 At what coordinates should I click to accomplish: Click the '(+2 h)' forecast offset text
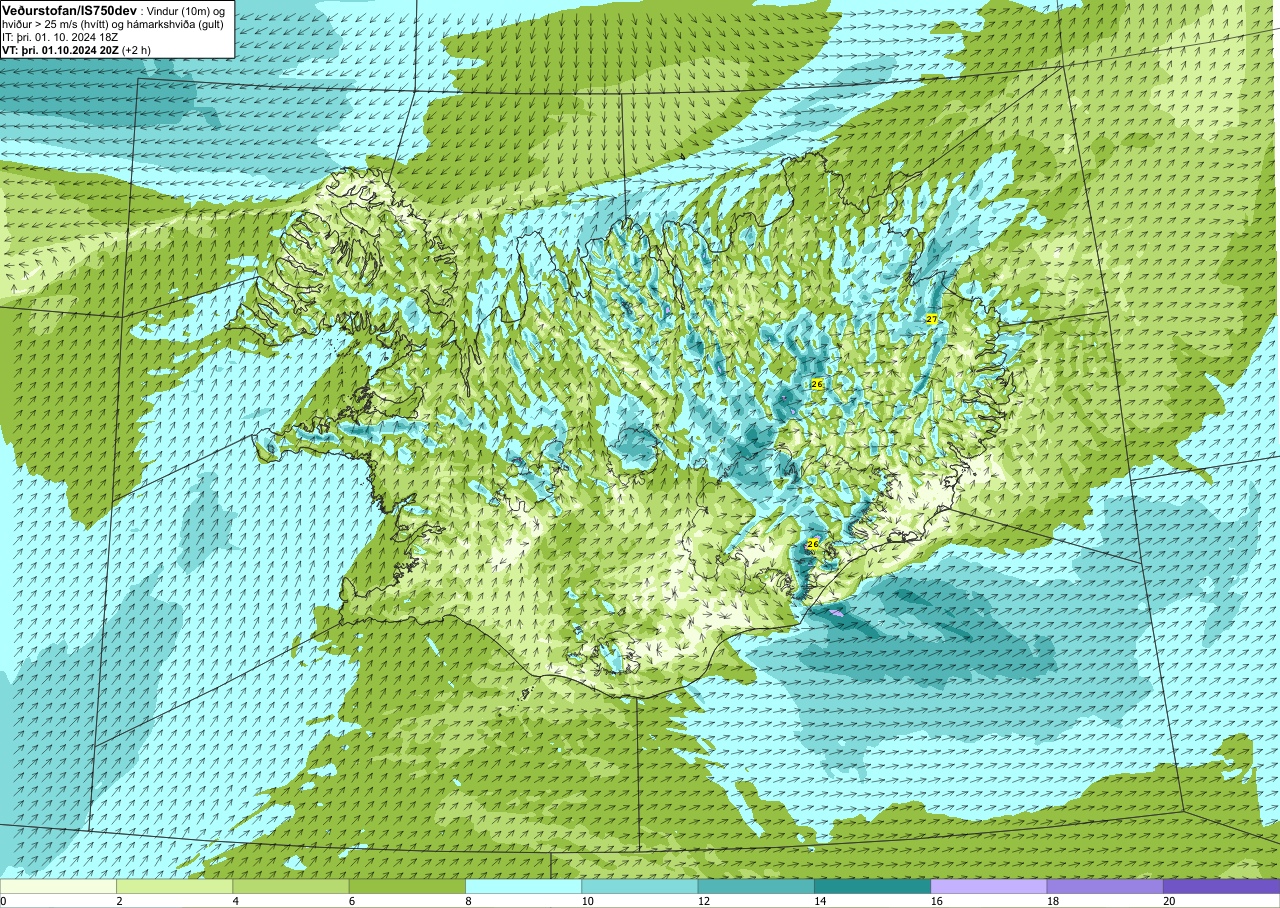[136, 49]
